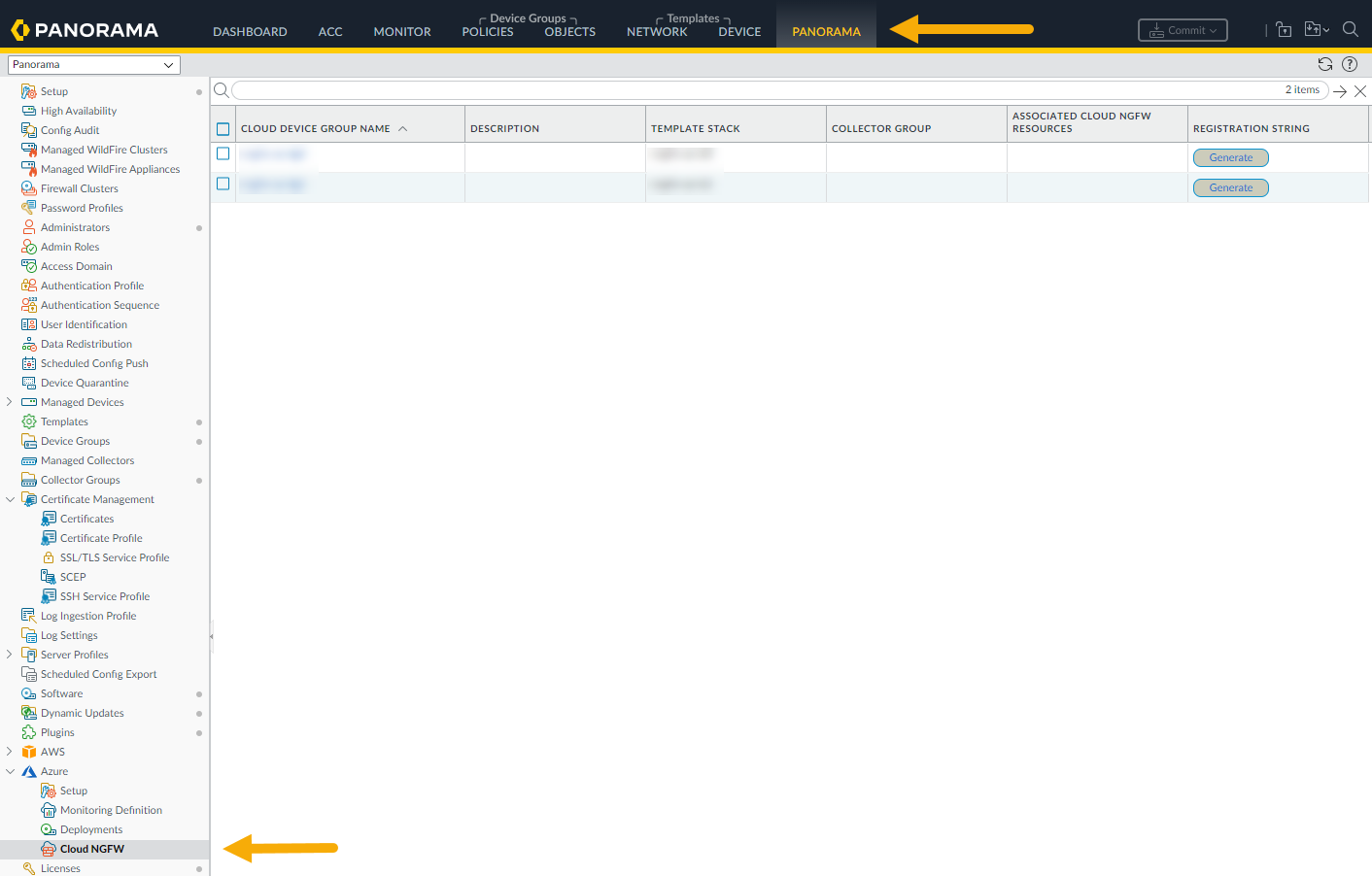Open Managed Collectors page
This screenshot has height=876, width=1372.
point(87,460)
